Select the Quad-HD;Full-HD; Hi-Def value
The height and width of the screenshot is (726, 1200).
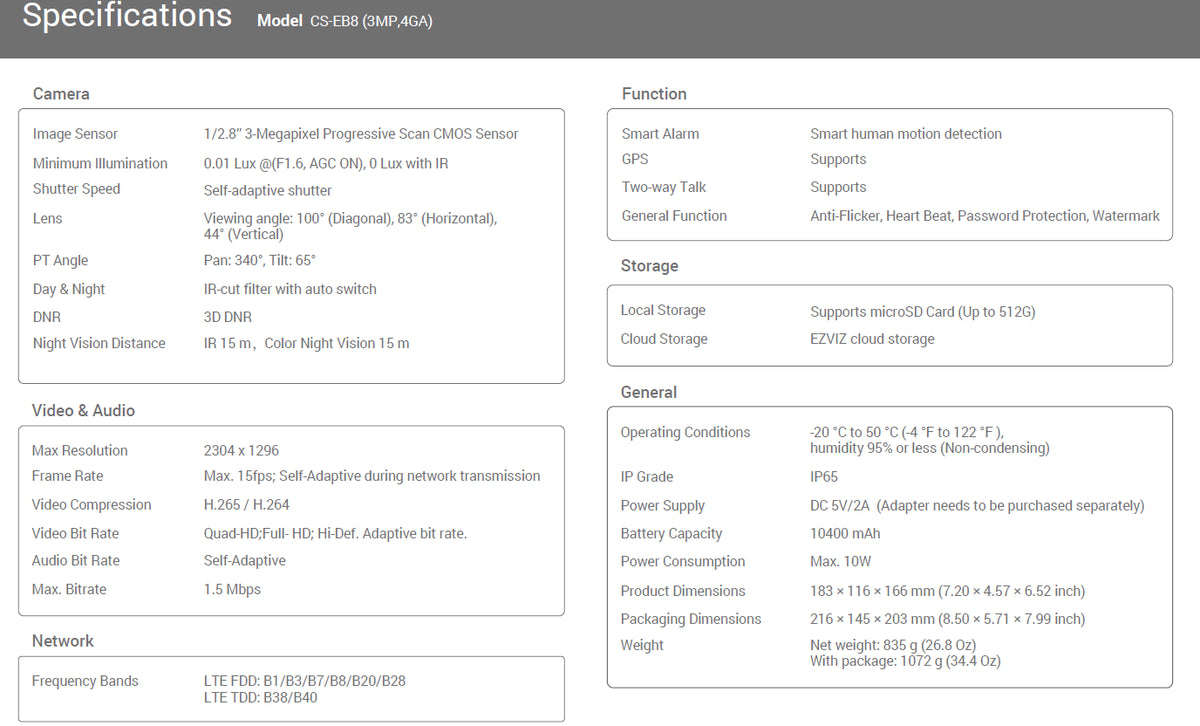point(335,534)
